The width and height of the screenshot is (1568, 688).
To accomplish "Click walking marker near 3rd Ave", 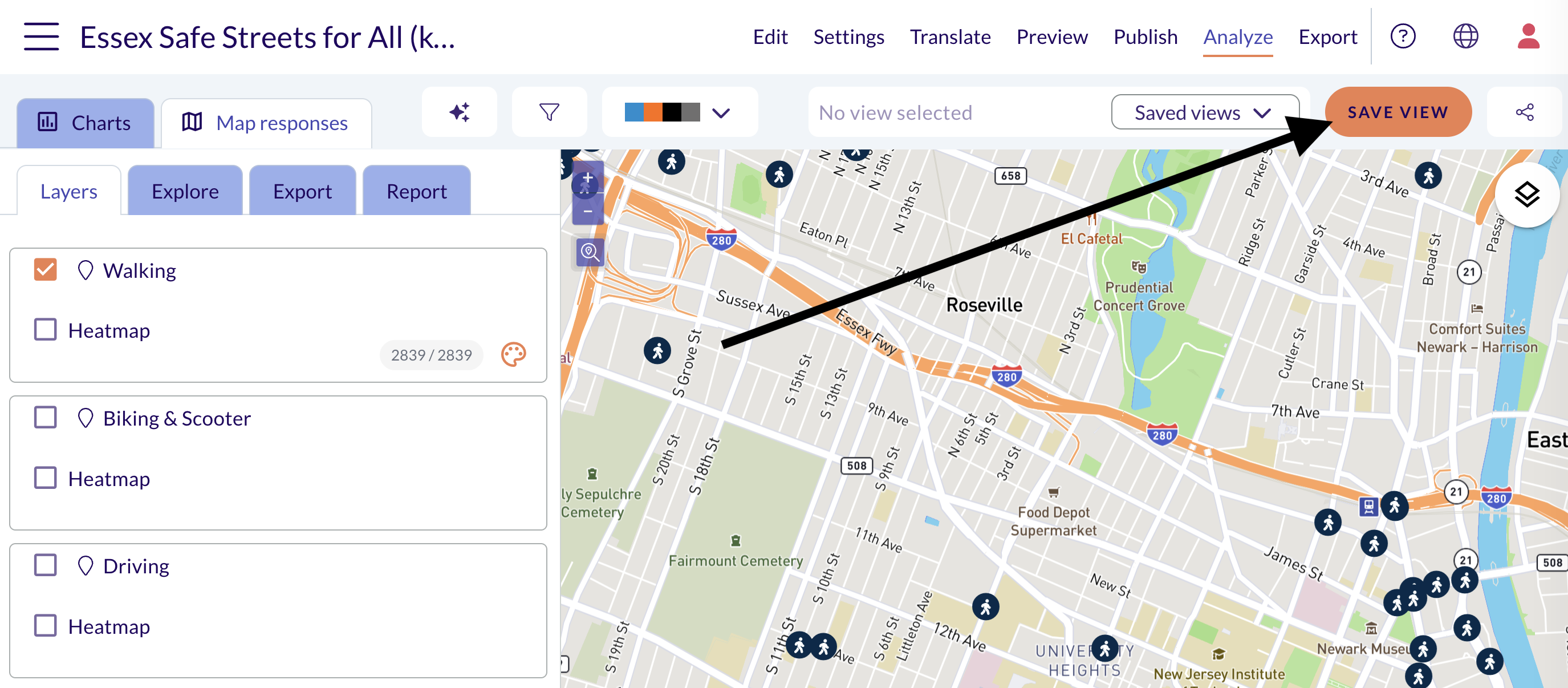I will 1428,176.
